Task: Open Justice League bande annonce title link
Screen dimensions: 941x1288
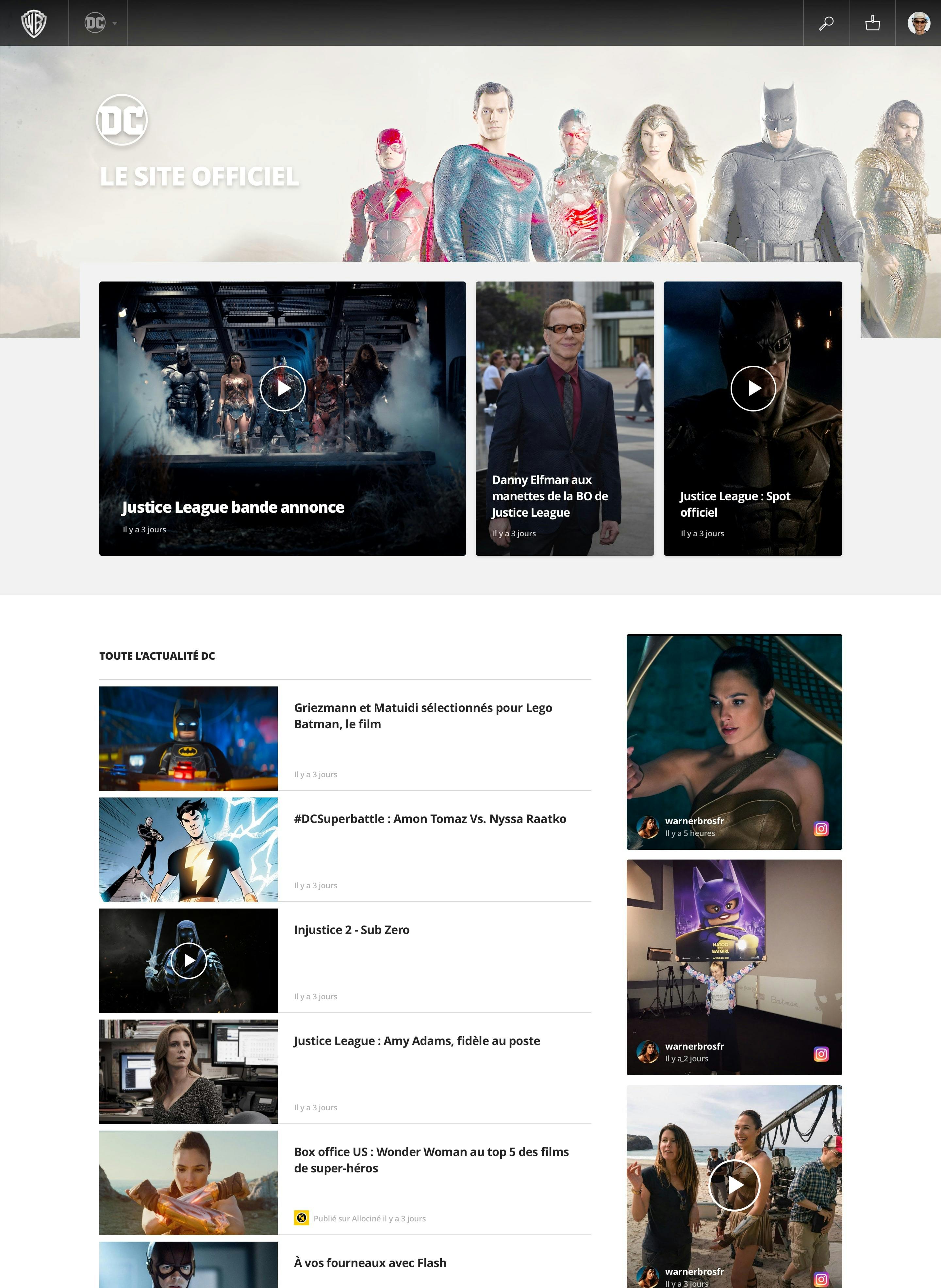Action: [x=233, y=507]
